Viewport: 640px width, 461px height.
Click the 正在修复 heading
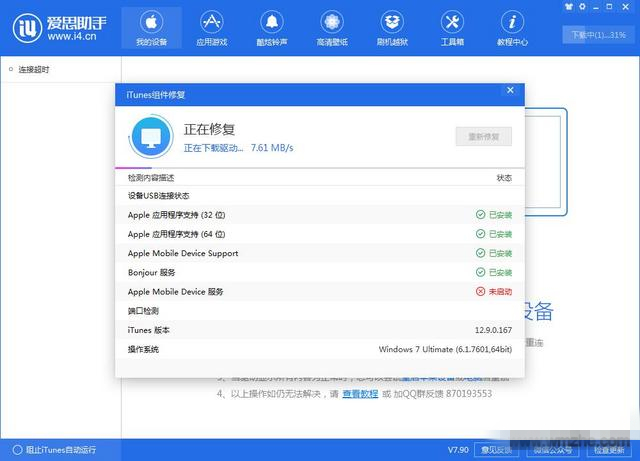209,129
